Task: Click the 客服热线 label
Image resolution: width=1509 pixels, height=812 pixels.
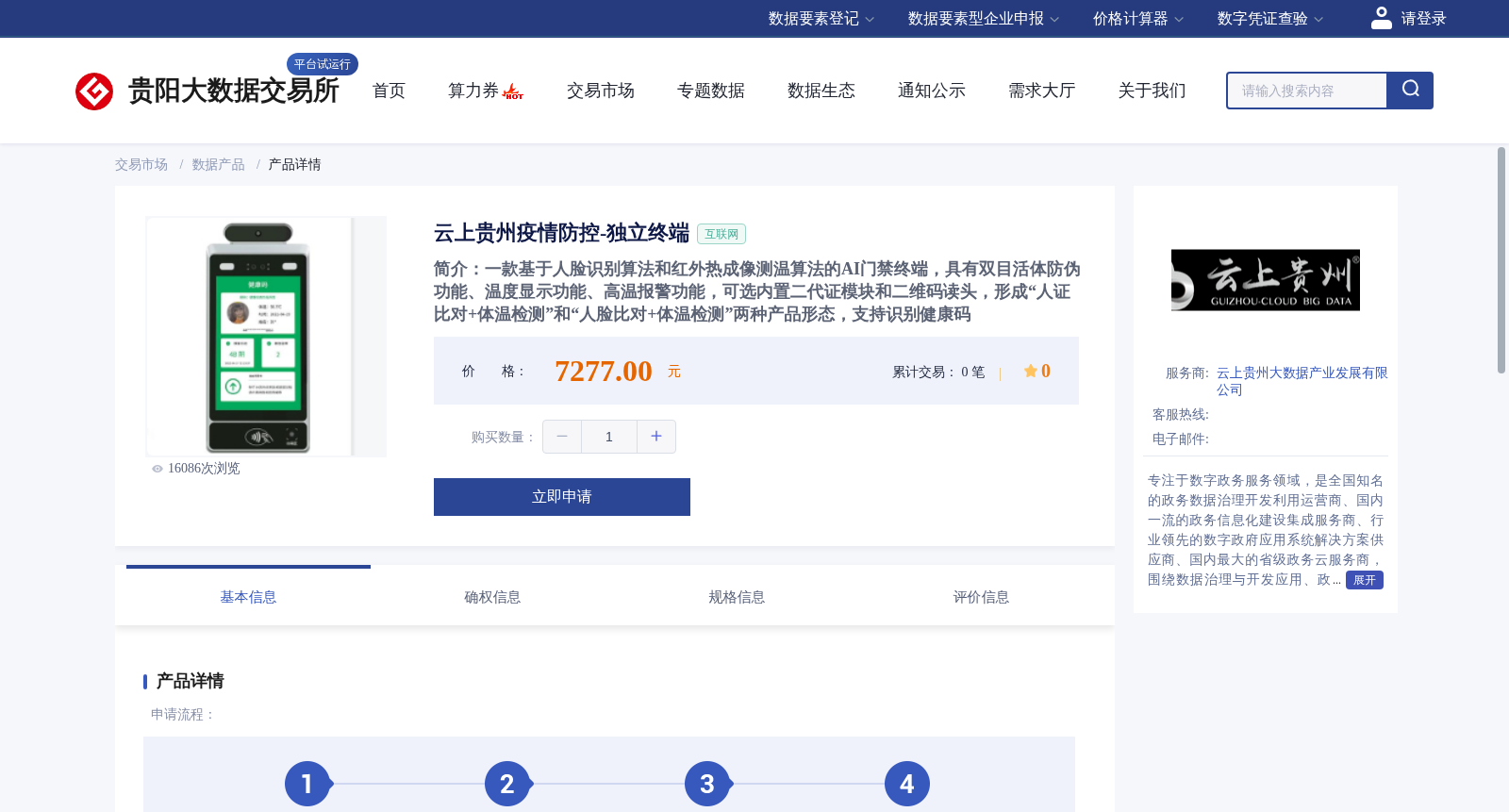Action: tap(1181, 415)
